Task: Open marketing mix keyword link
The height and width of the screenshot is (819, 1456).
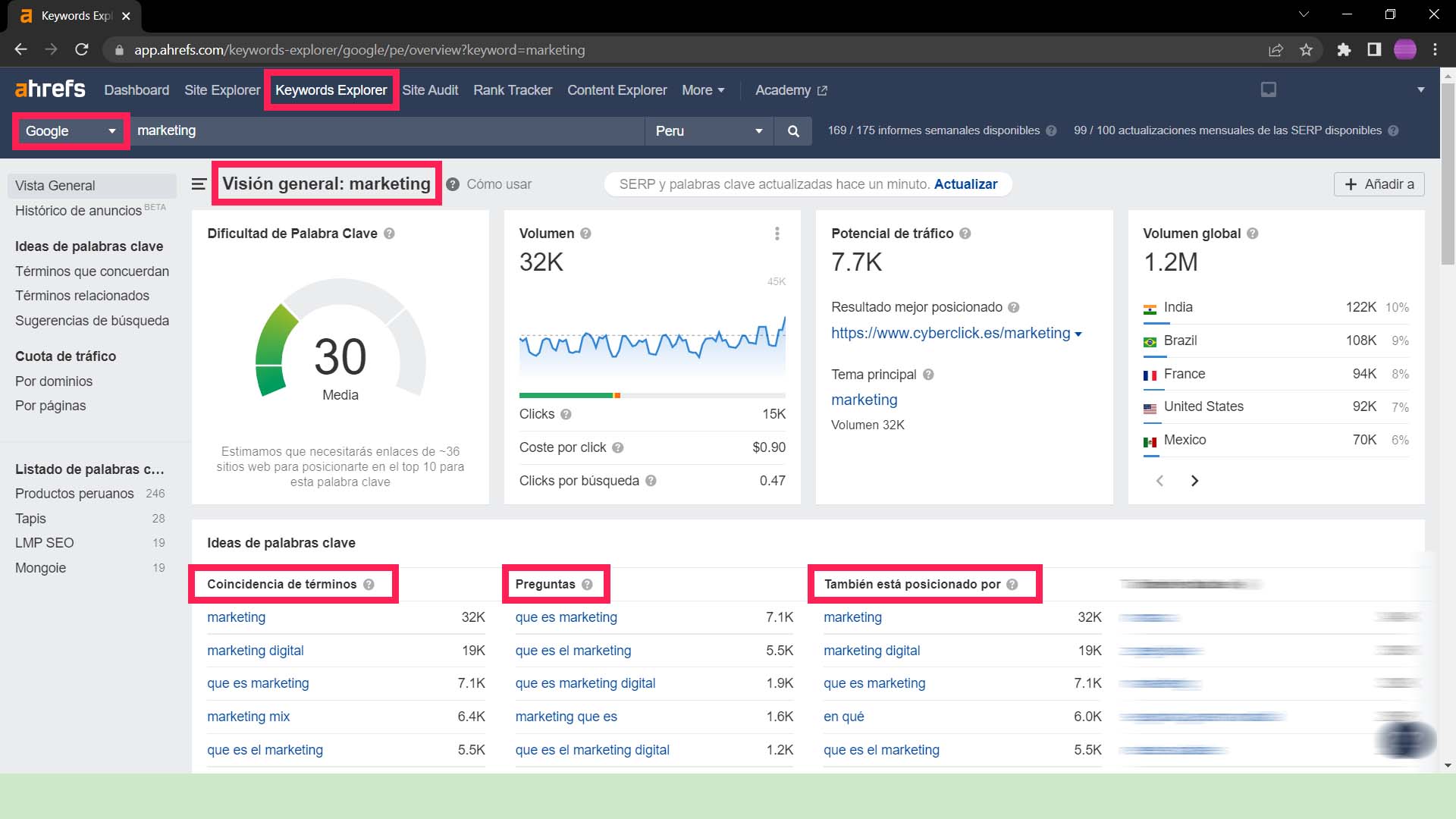Action: coord(248,717)
